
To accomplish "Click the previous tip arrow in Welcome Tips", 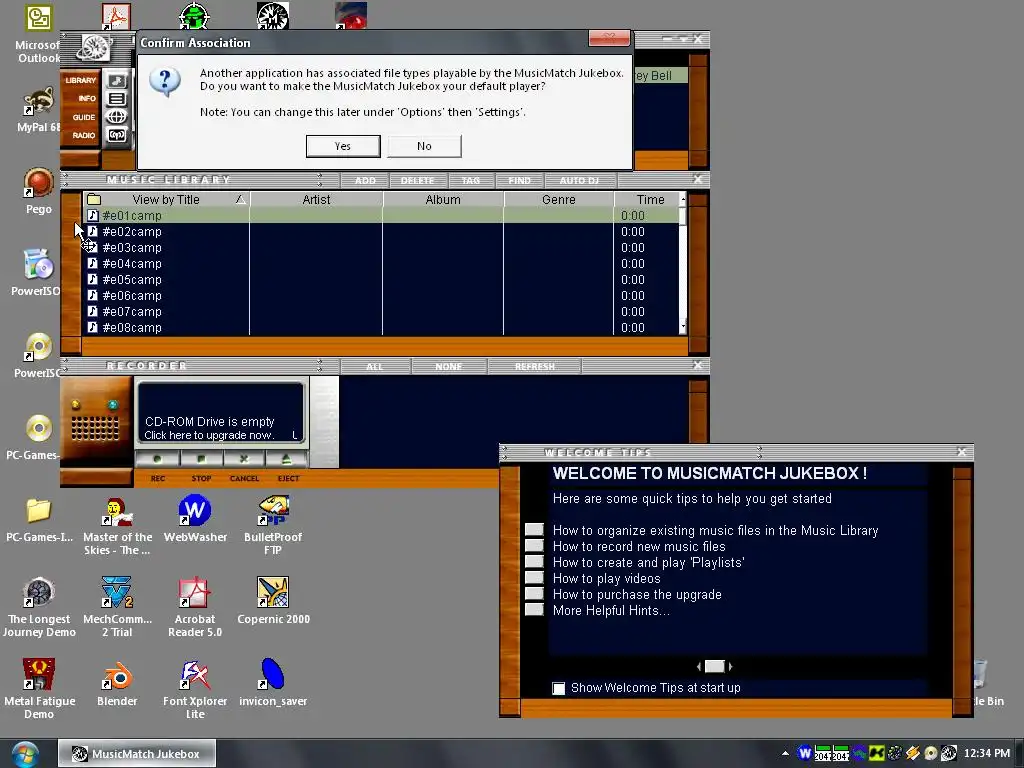I will coord(699,666).
